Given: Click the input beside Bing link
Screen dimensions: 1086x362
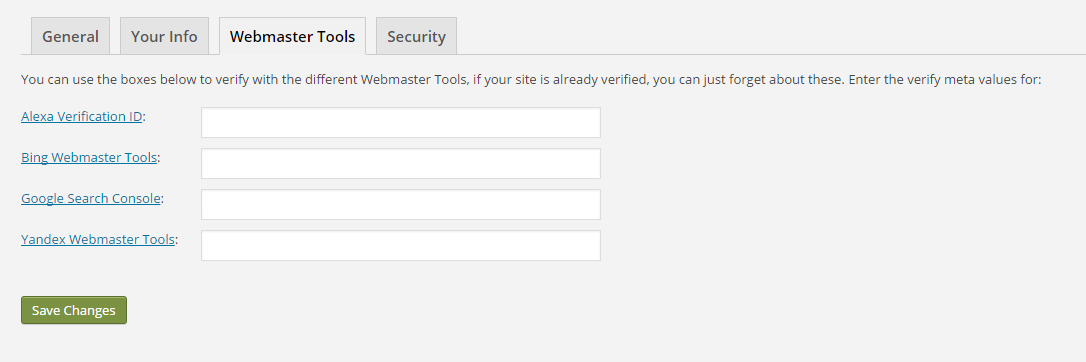Looking at the screenshot, I should click(401, 163).
